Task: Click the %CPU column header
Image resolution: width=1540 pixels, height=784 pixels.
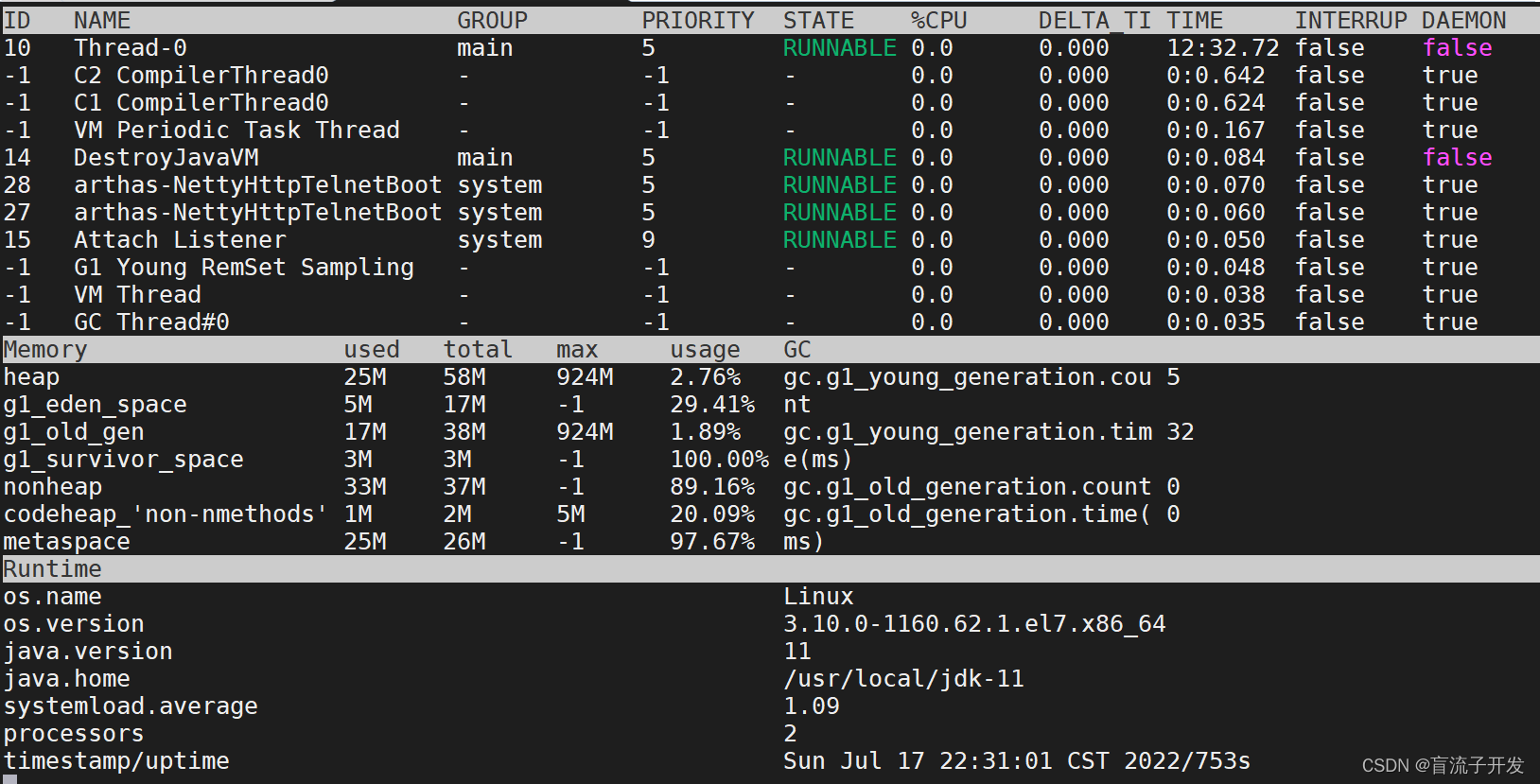Action: (x=938, y=20)
